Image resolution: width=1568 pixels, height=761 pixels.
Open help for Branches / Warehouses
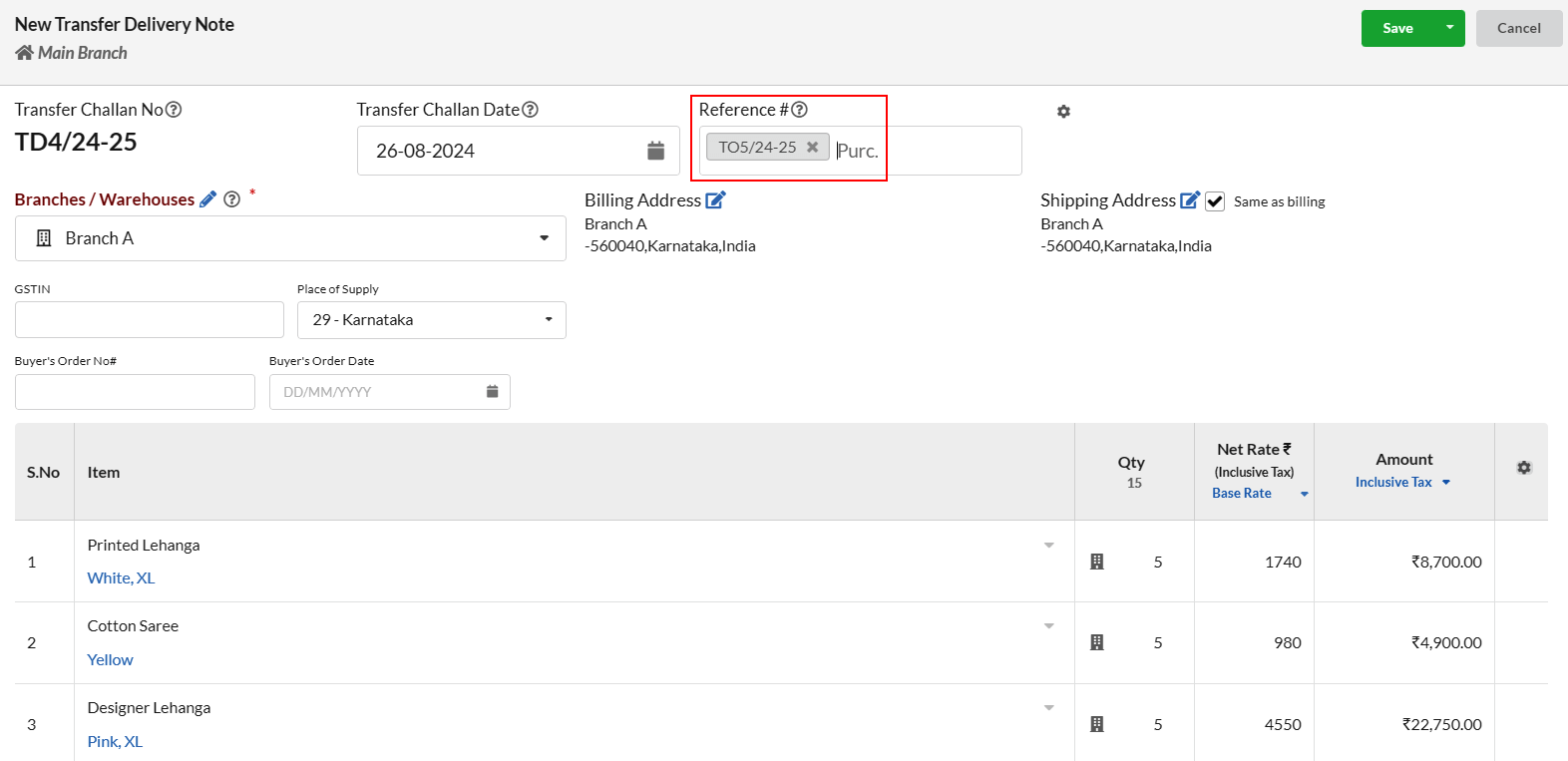232,199
